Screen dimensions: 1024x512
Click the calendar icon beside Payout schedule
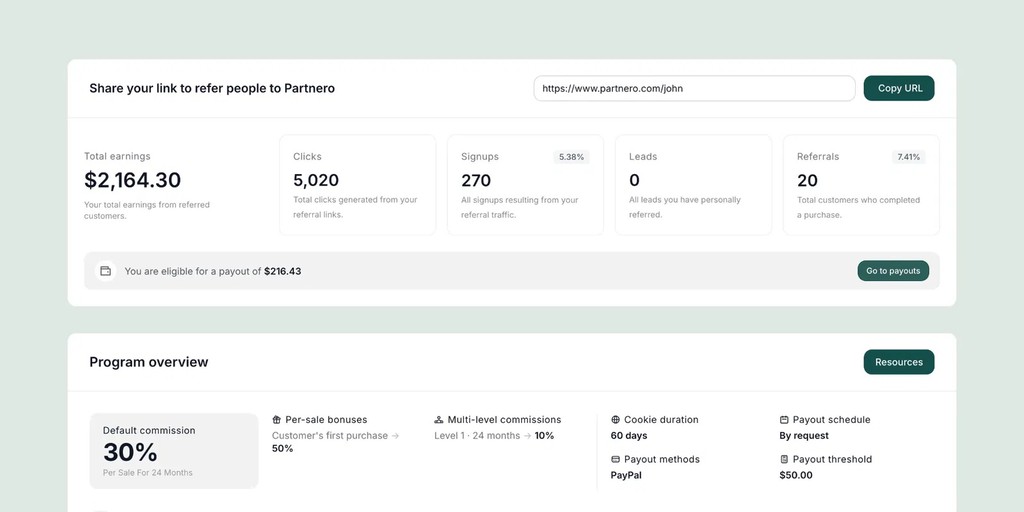784,420
